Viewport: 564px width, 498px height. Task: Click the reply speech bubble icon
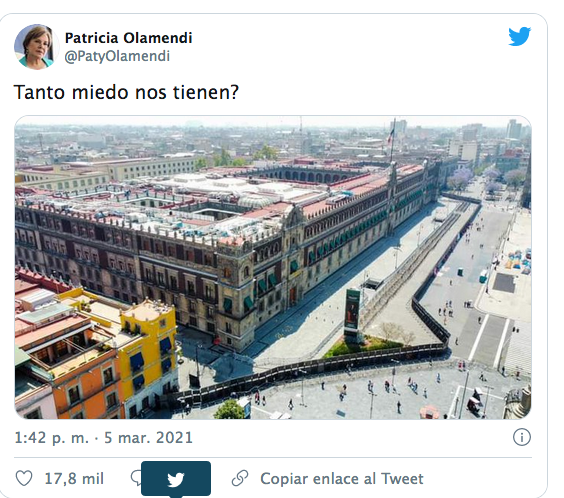pos(136,478)
